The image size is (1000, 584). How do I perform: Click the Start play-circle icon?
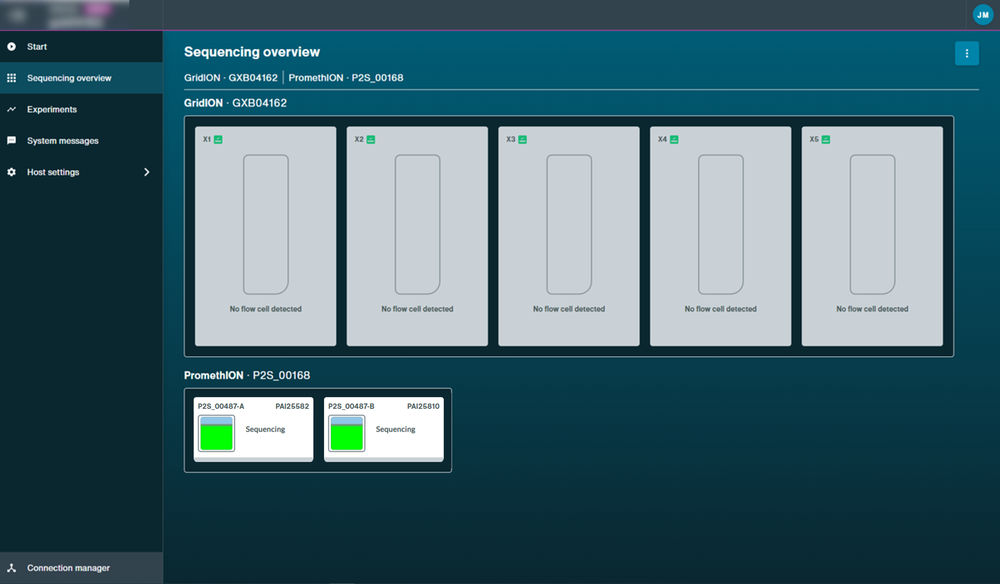pos(11,47)
